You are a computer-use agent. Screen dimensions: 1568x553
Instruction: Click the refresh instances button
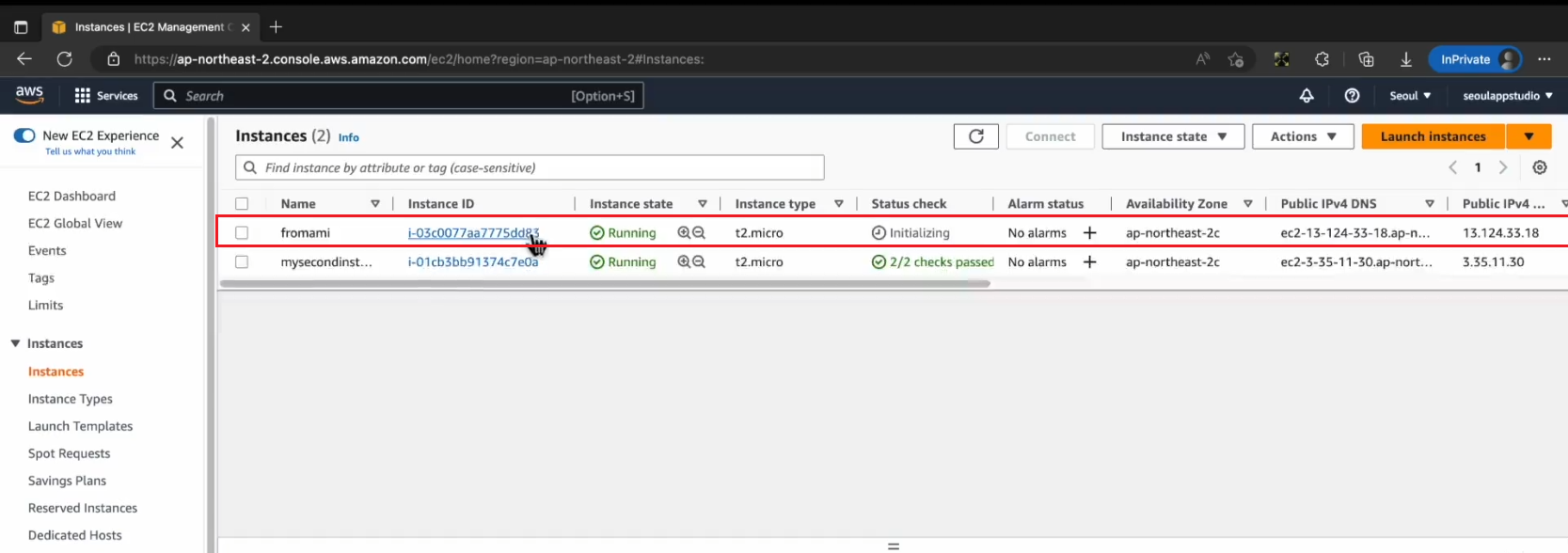coord(975,136)
